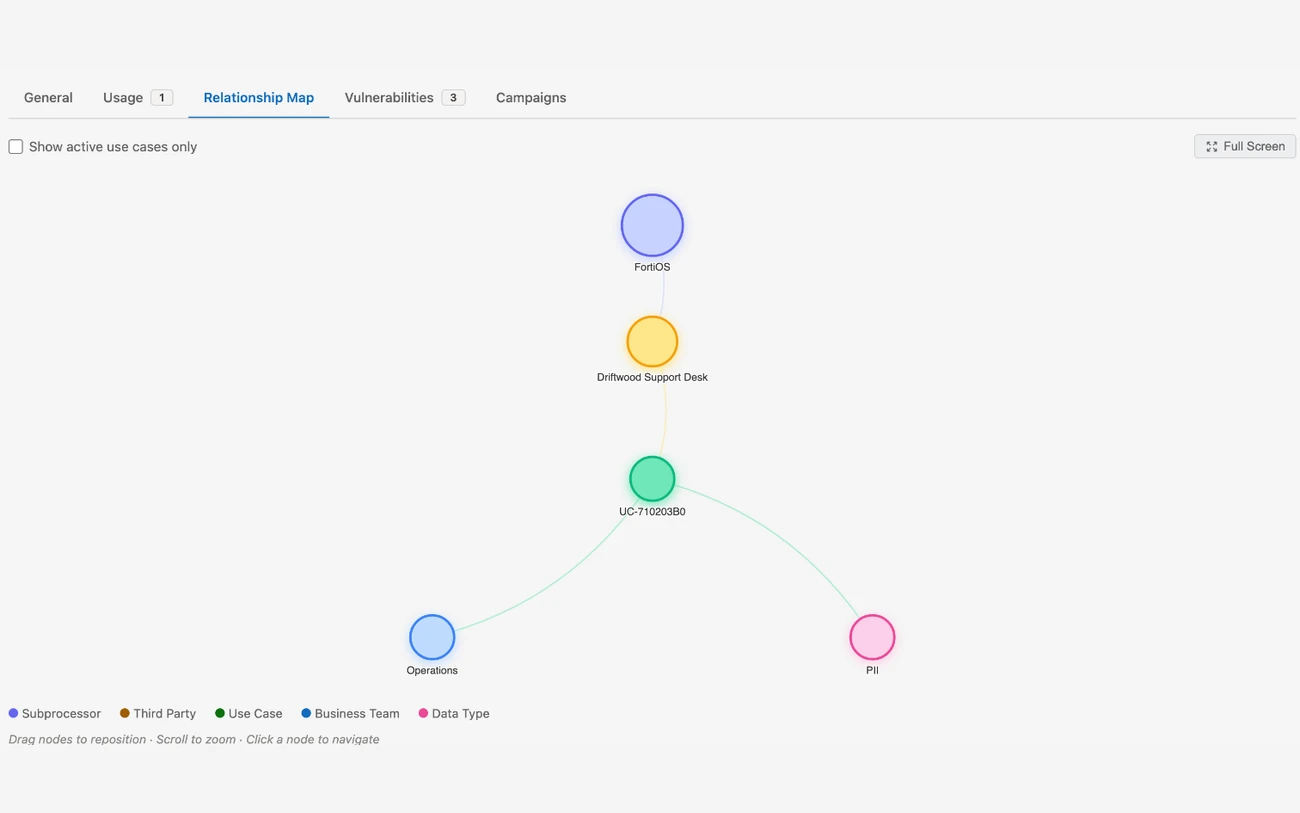Viewport: 1300px width, 813px height.
Task: Click the 'PII' node label text
Action: (872, 670)
